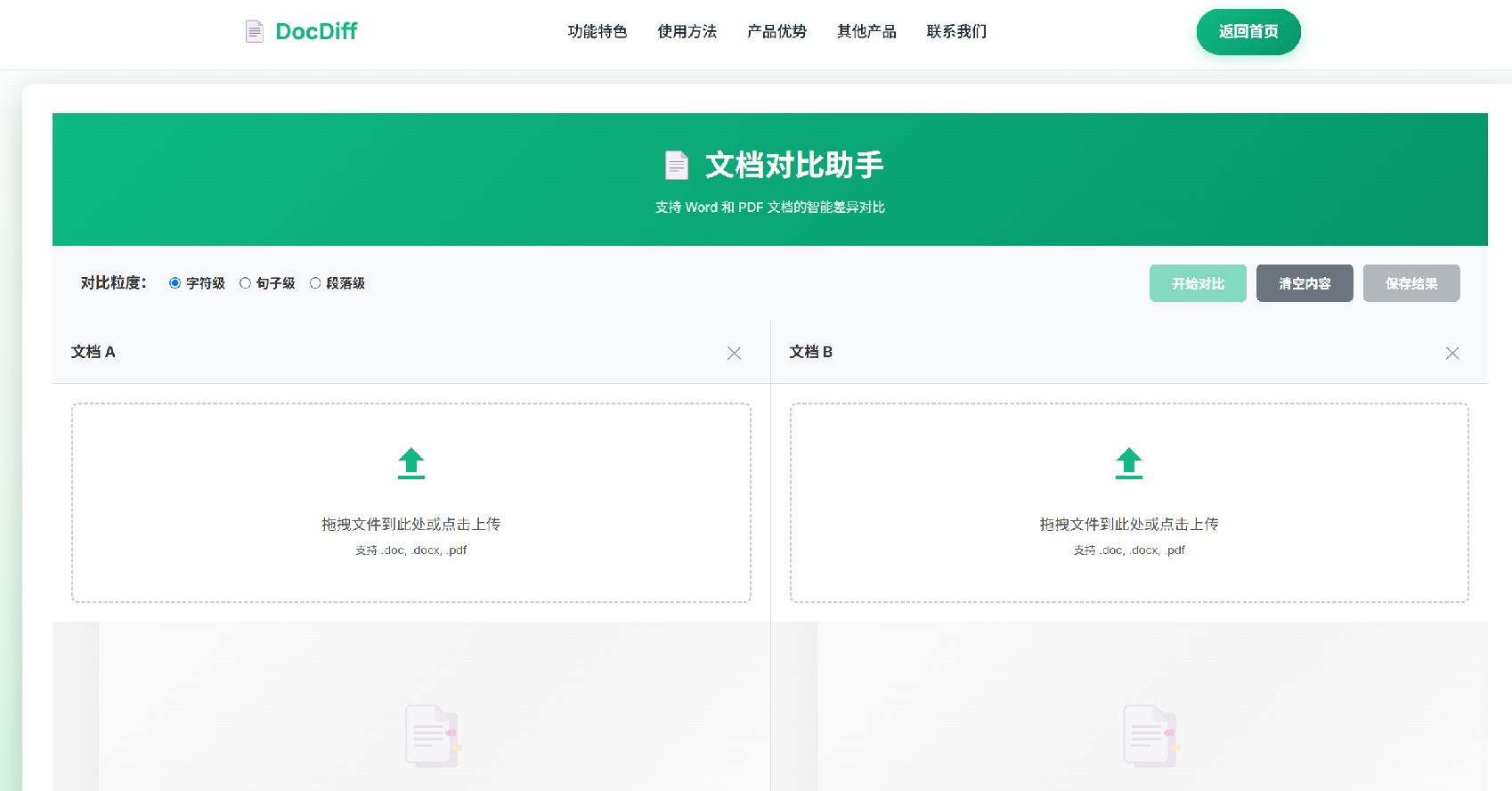Click the 对比粒度 label
The width and height of the screenshot is (1512, 791).
pos(114,283)
